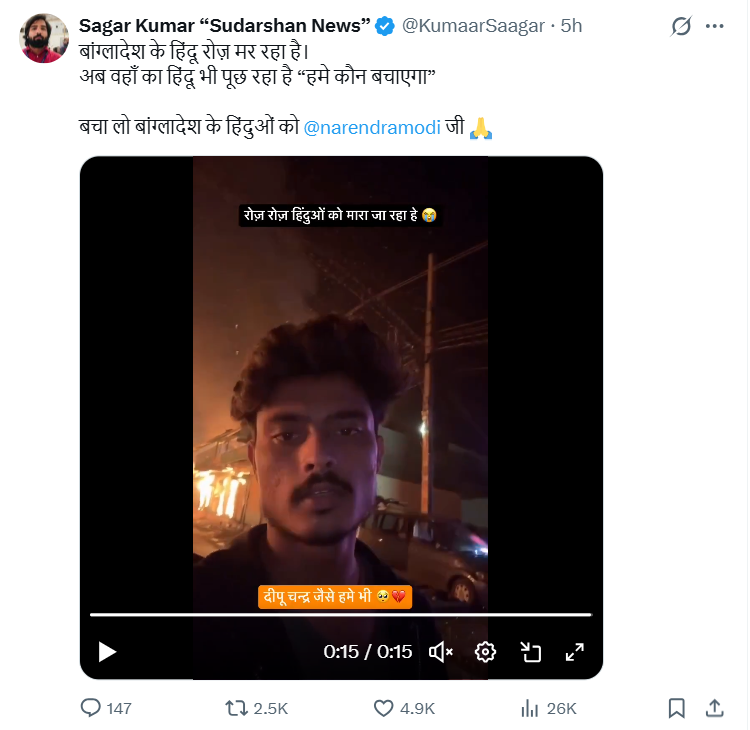The height and width of the screenshot is (730, 750).
Task: Enter fullscreen video mode
Action: pyautogui.click(x=575, y=652)
